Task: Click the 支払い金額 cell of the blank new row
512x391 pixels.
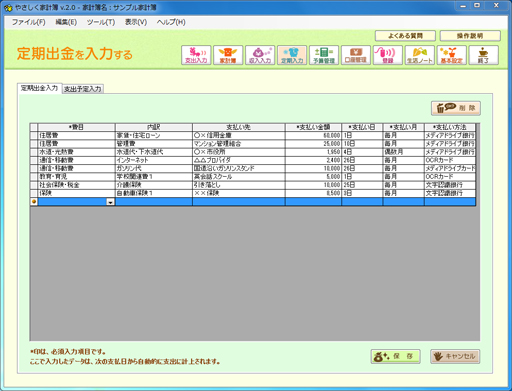Action: (x=313, y=202)
